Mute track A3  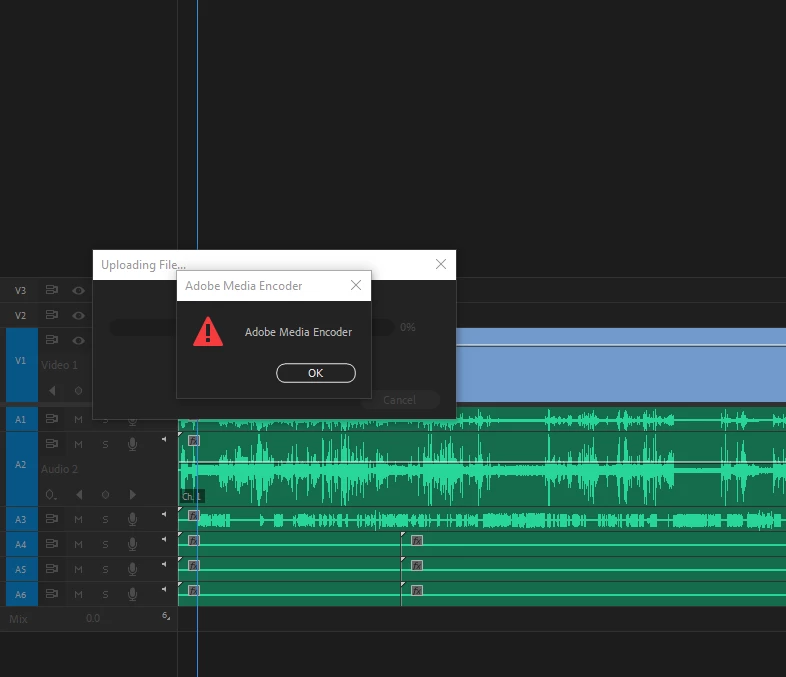coord(78,520)
